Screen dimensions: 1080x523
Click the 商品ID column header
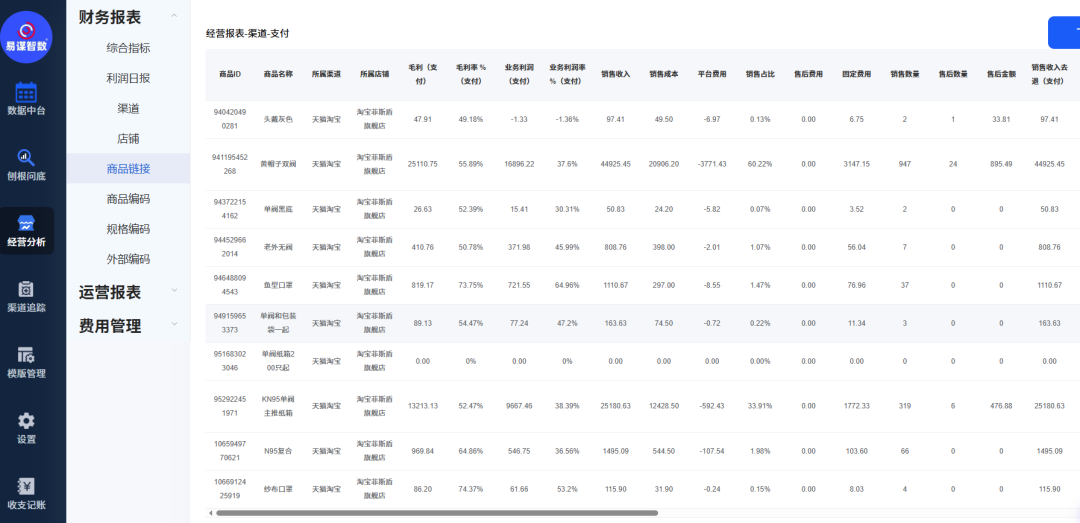pos(229,74)
